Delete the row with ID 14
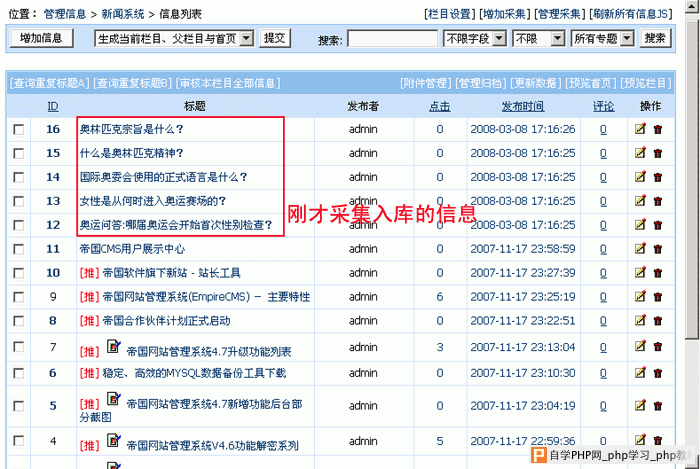Image resolution: width=700 pixels, height=469 pixels. click(x=658, y=177)
